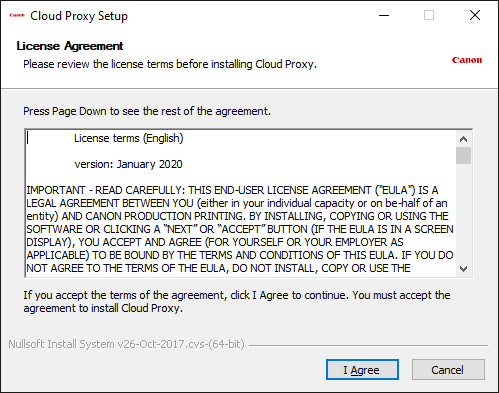The image size is (499, 393).
Task: Click the Nullsoft Install System version label
Action: click(127, 344)
